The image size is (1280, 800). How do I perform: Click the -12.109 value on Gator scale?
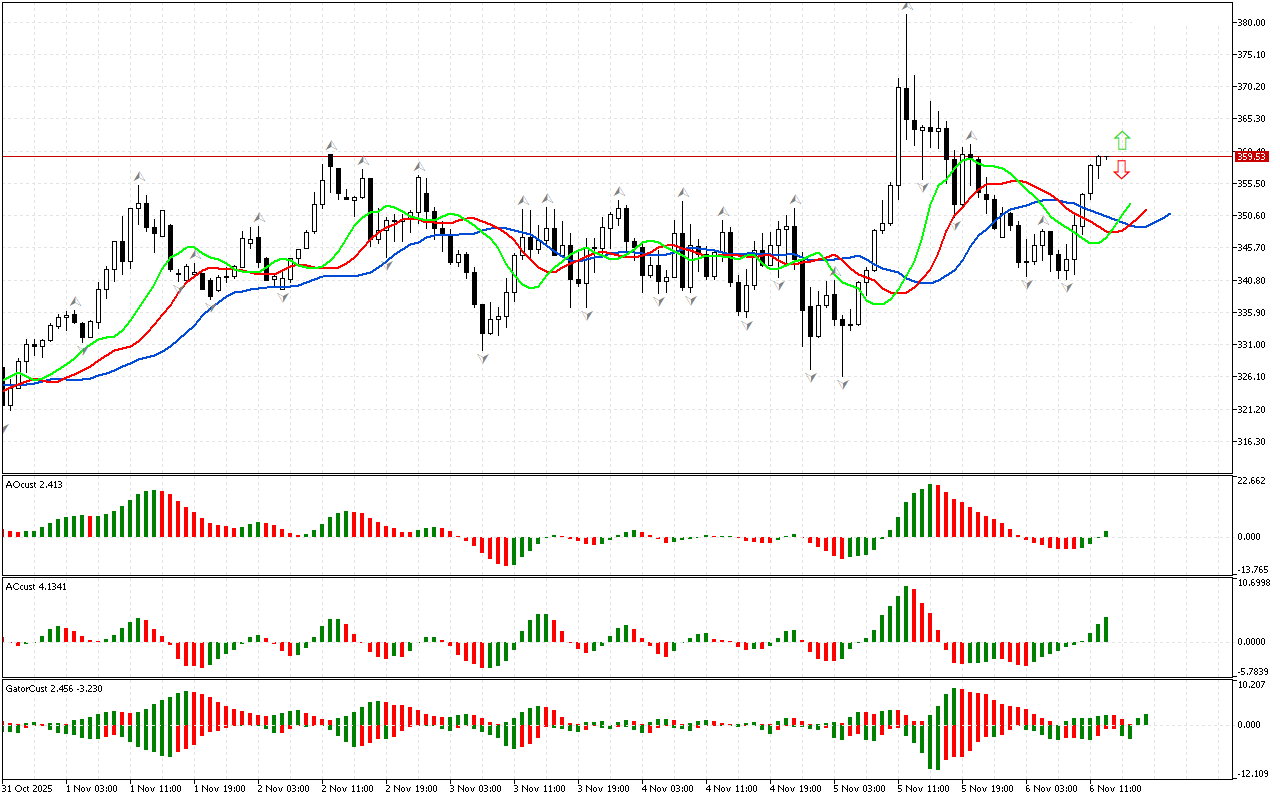1252,773
